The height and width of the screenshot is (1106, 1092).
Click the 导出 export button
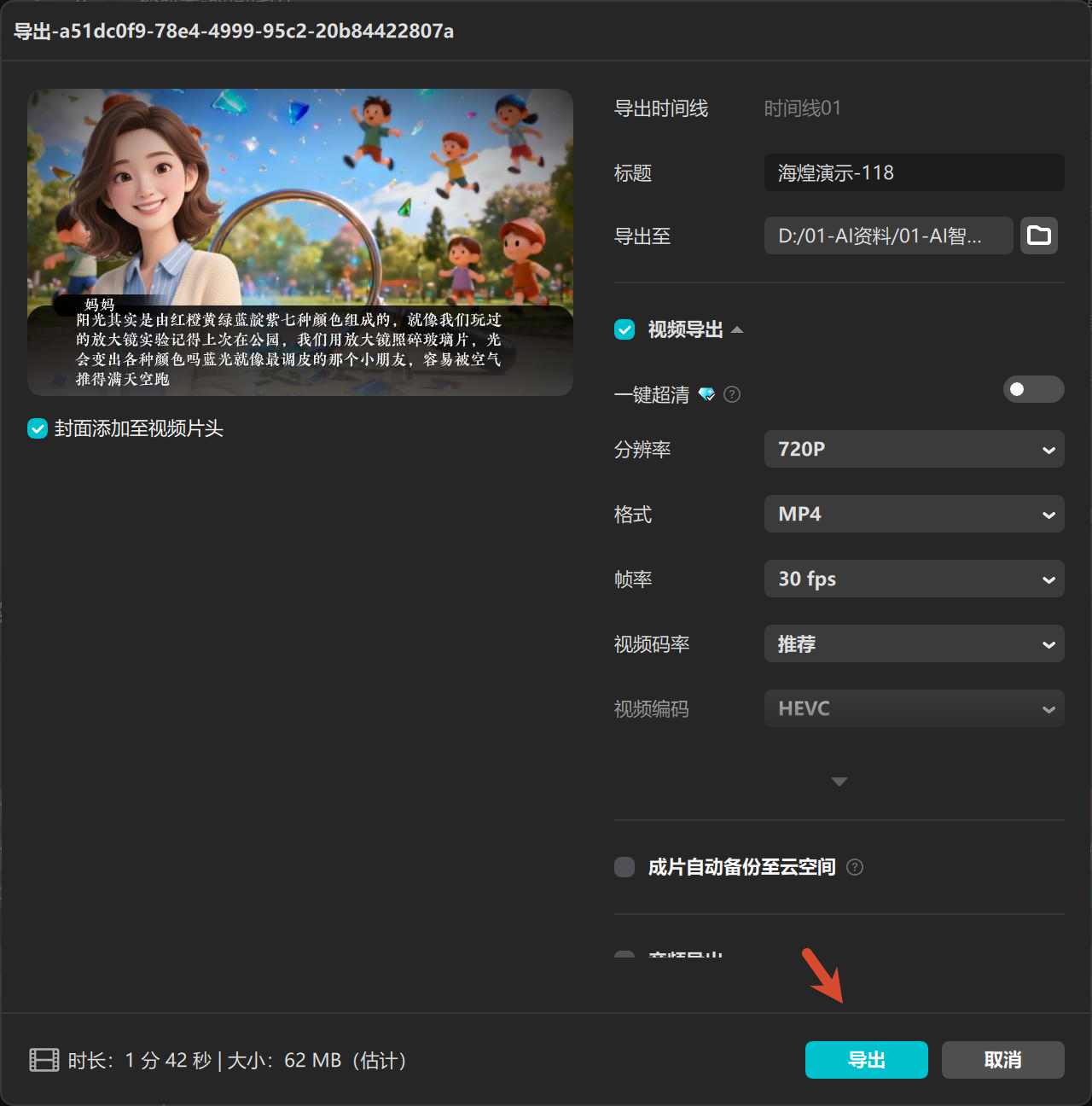click(866, 1060)
